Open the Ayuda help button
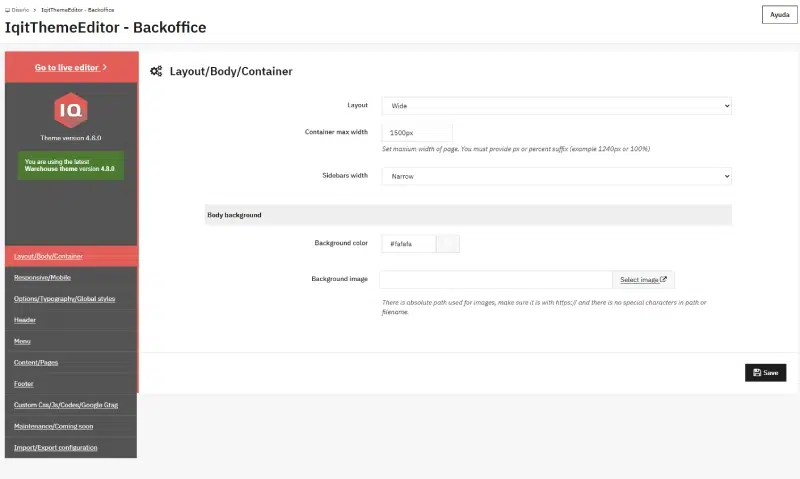The height and width of the screenshot is (479, 800). click(777, 15)
